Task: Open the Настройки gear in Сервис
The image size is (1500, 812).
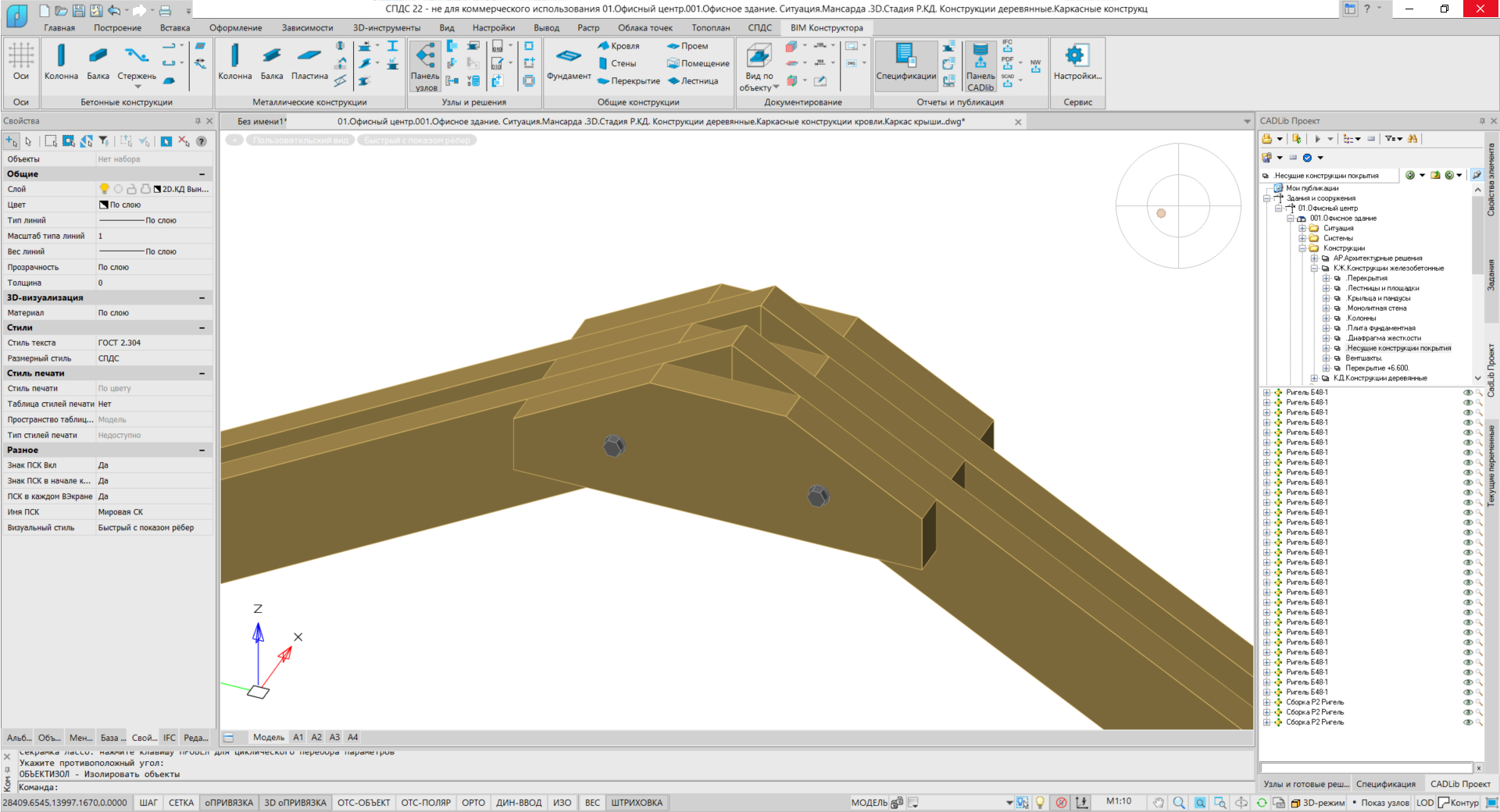Action: click(x=1077, y=56)
